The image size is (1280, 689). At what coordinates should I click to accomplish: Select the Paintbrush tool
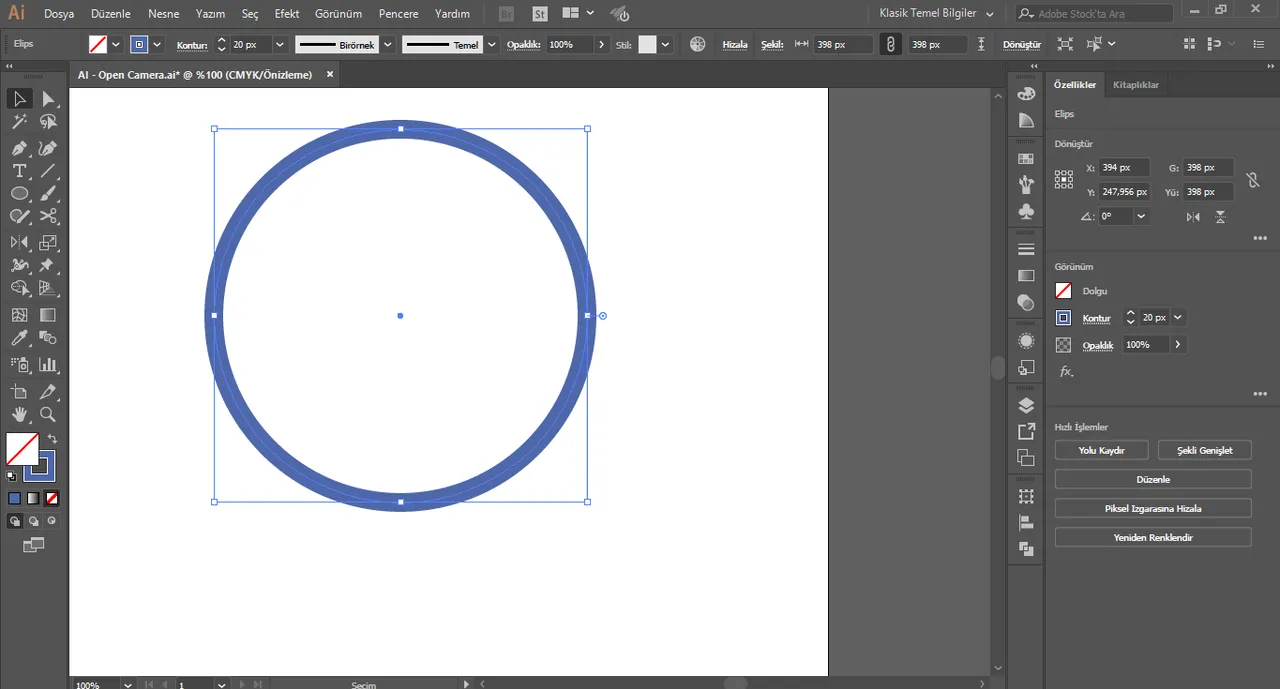point(48,194)
